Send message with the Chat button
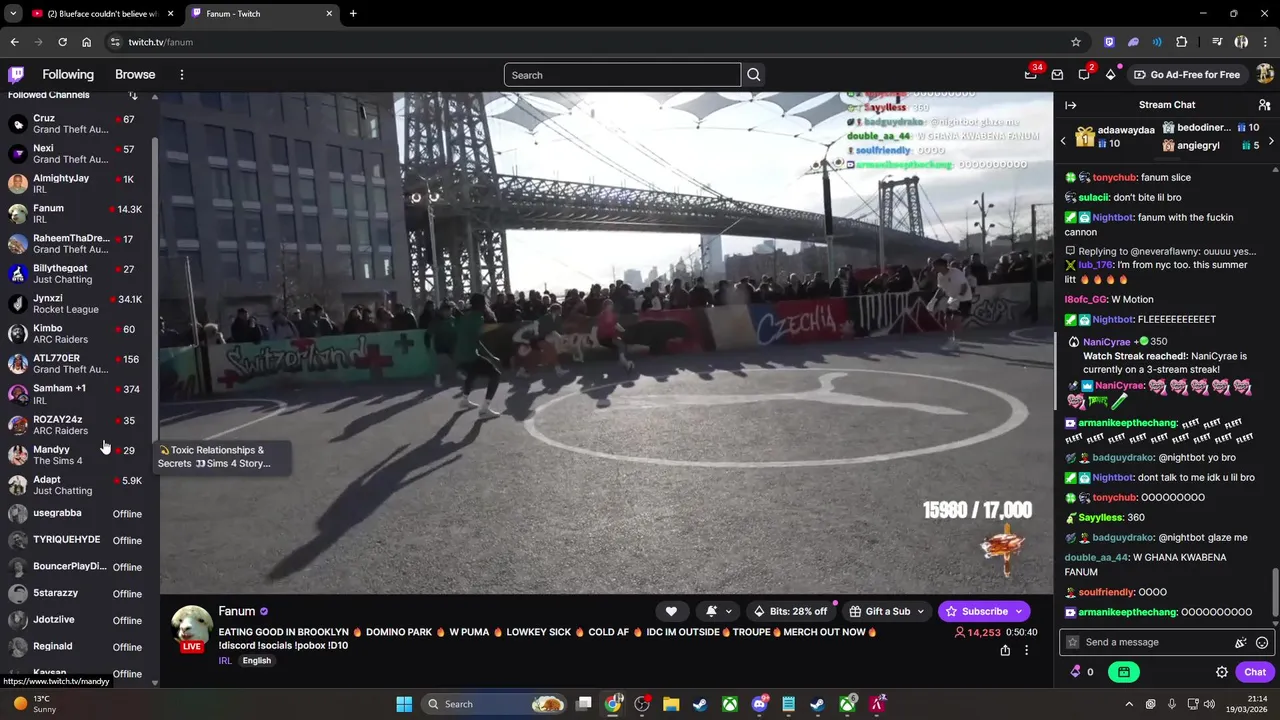Screen dimensions: 1280x720 (1255, 672)
